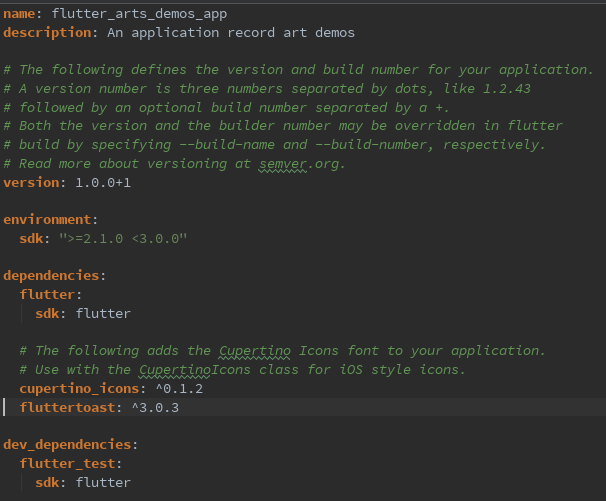Click the 'dependencies' key
Screen dimensions: 606x501
(x=51, y=276)
